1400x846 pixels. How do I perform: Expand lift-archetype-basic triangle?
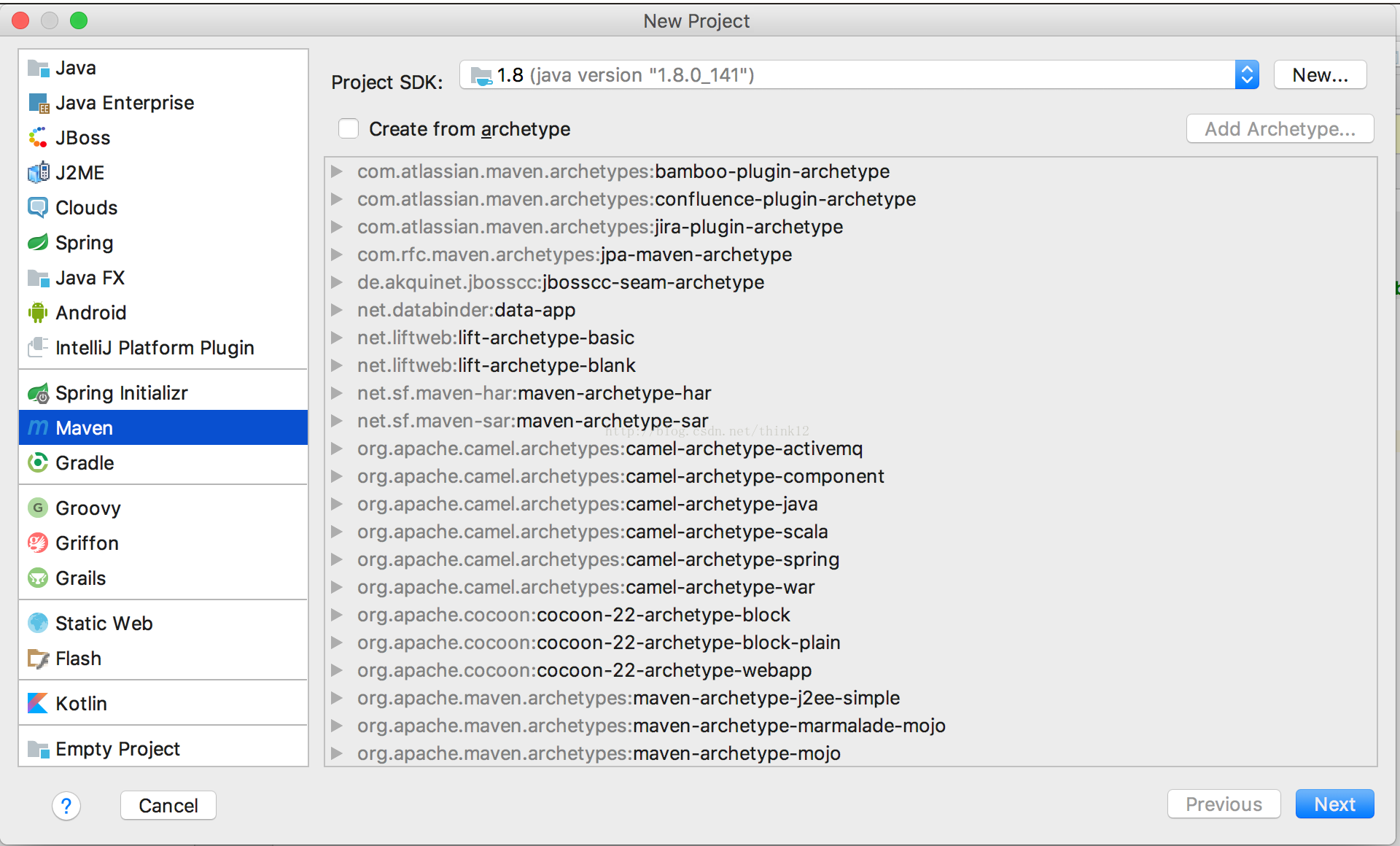pos(337,338)
